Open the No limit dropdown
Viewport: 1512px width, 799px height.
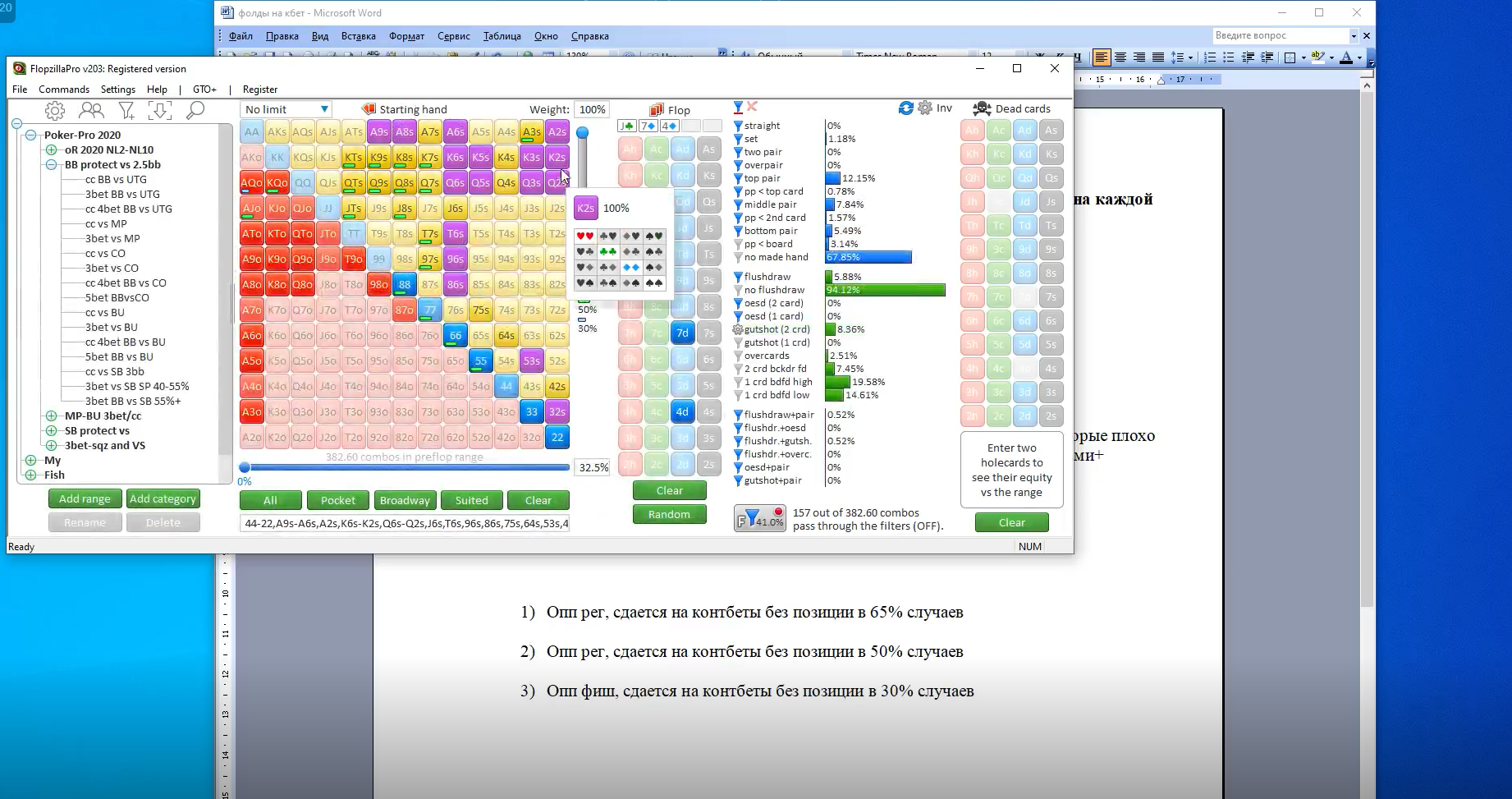pyautogui.click(x=286, y=109)
